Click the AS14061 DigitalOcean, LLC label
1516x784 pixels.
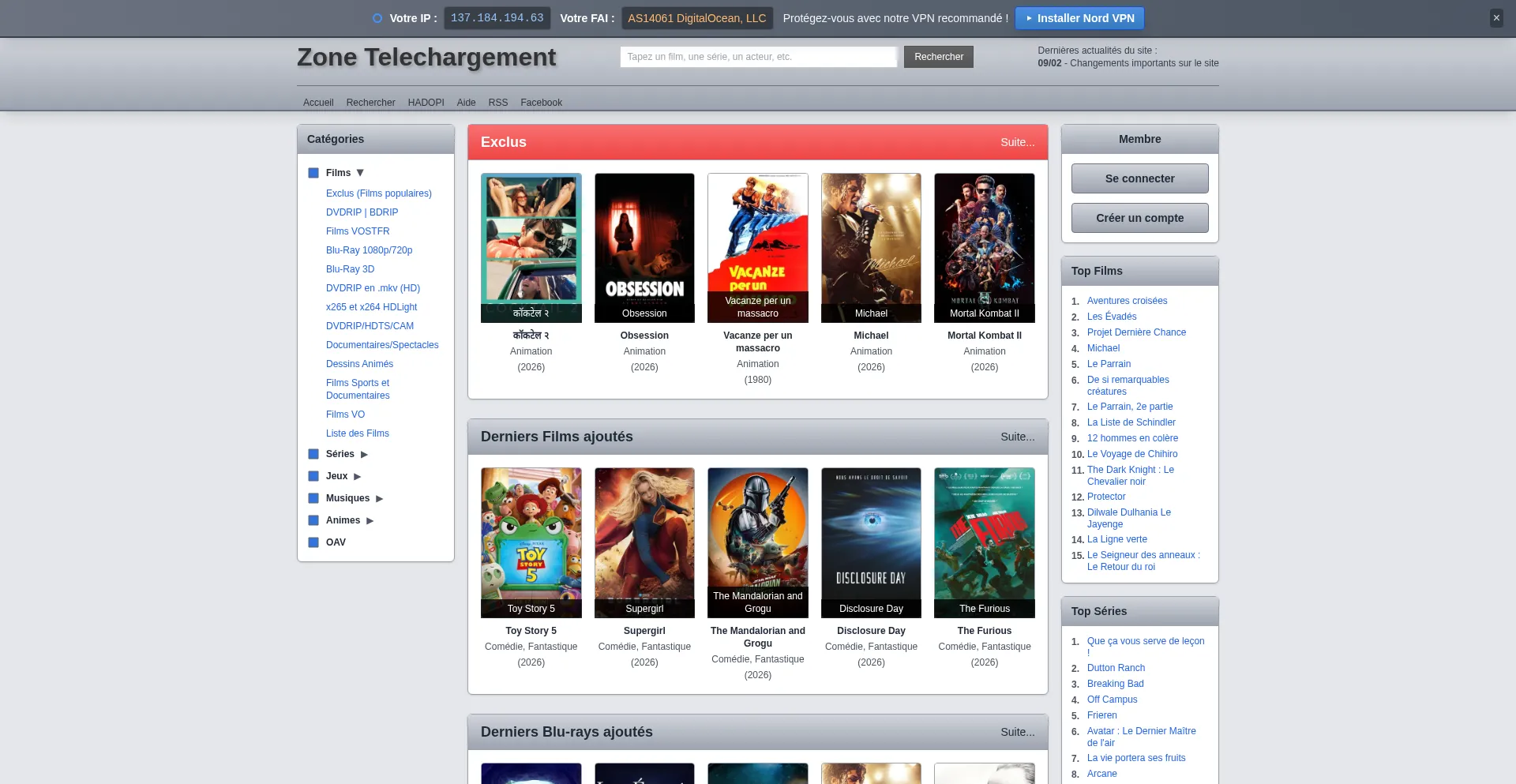(696, 18)
